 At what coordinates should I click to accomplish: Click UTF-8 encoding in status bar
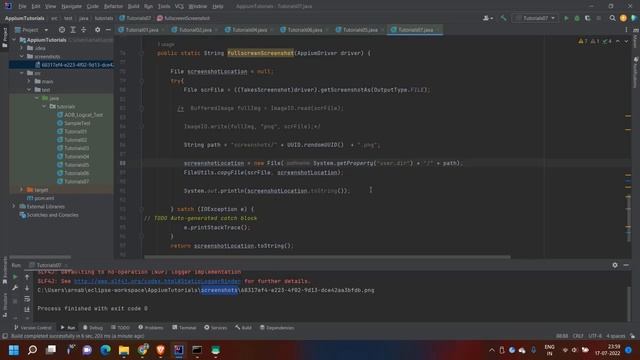(x=595, y=336)
